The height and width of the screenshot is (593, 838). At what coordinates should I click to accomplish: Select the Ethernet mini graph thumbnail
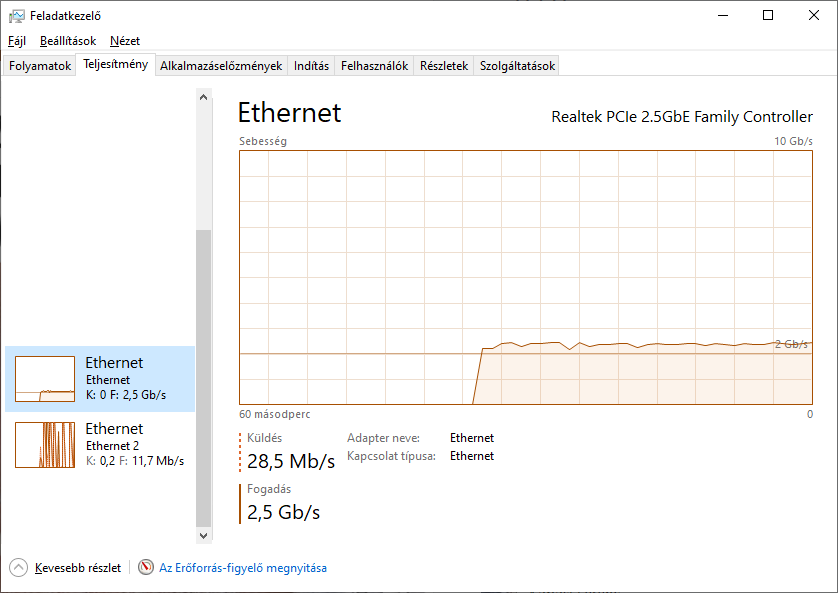coord(45,379)
